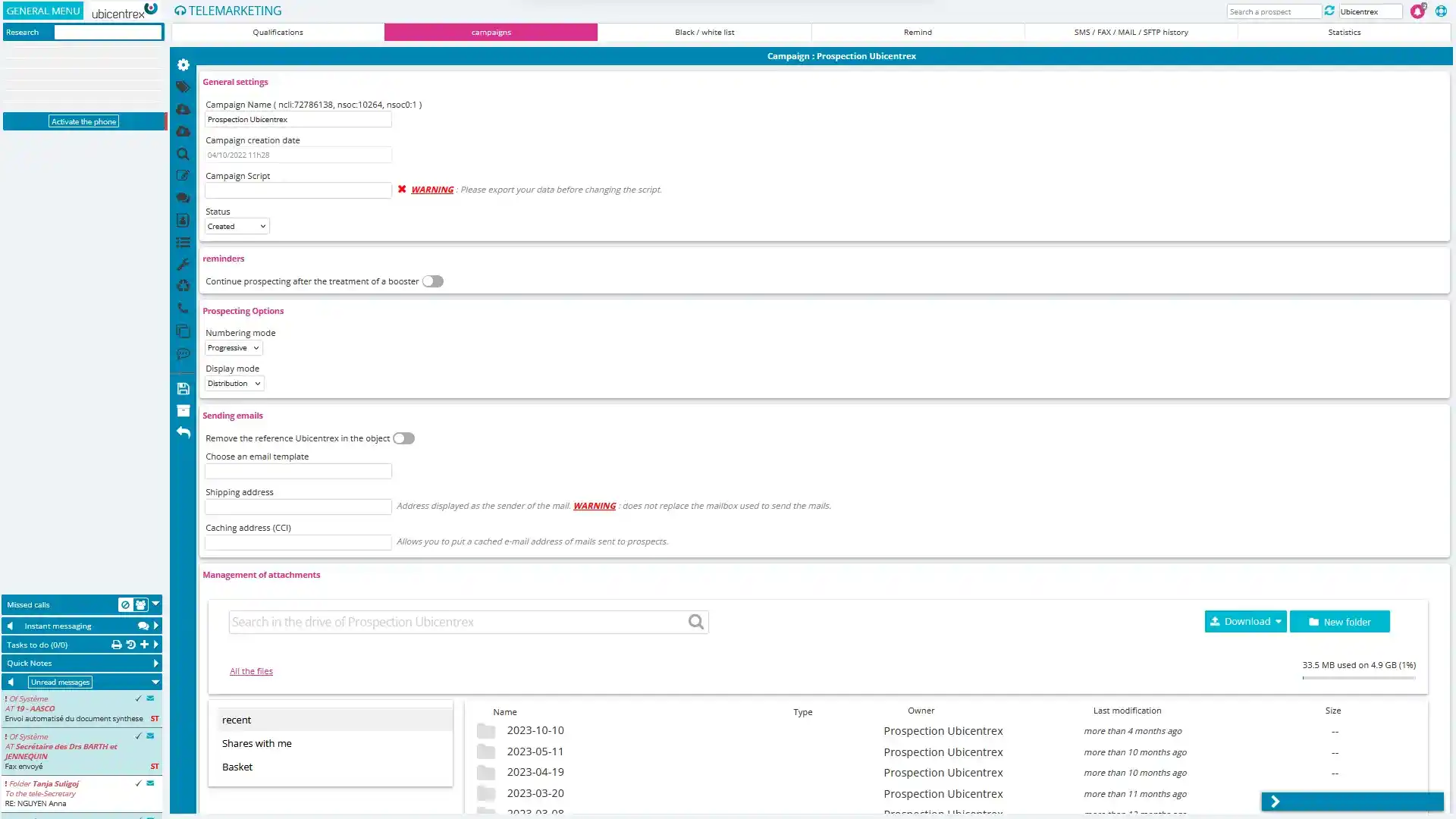Expand the Download button dropdown arrow
1456x819 pixels.
tap(1279, 622)
